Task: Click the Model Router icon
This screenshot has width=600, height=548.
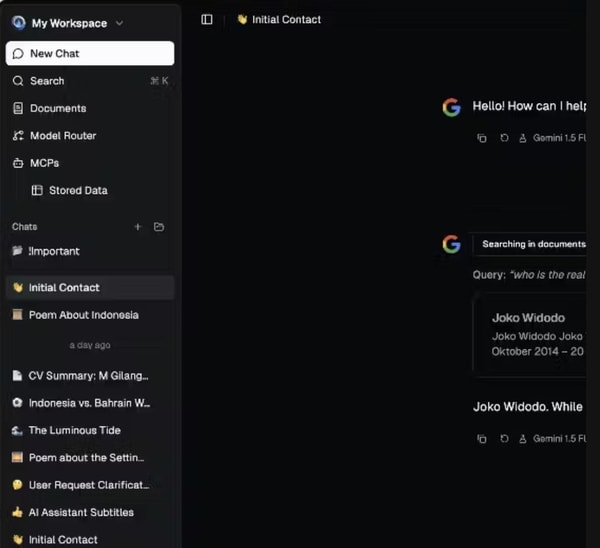Action: [18, 135]
